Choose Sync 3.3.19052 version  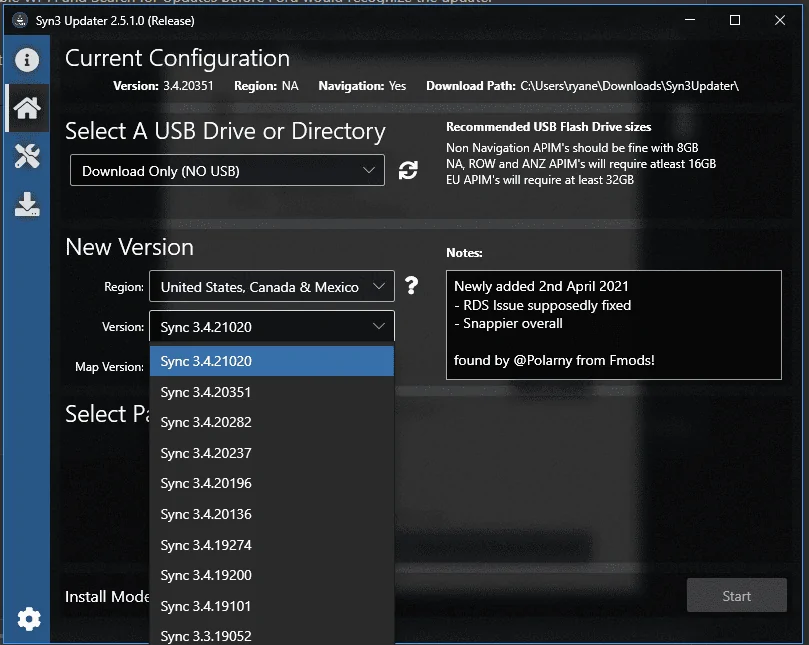click(x=272, y=634)
